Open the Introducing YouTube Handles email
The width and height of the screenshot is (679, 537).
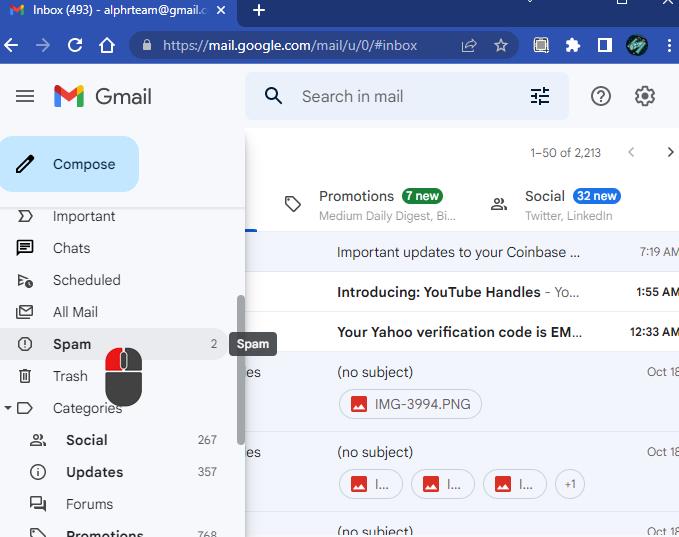tap(462, 292)
